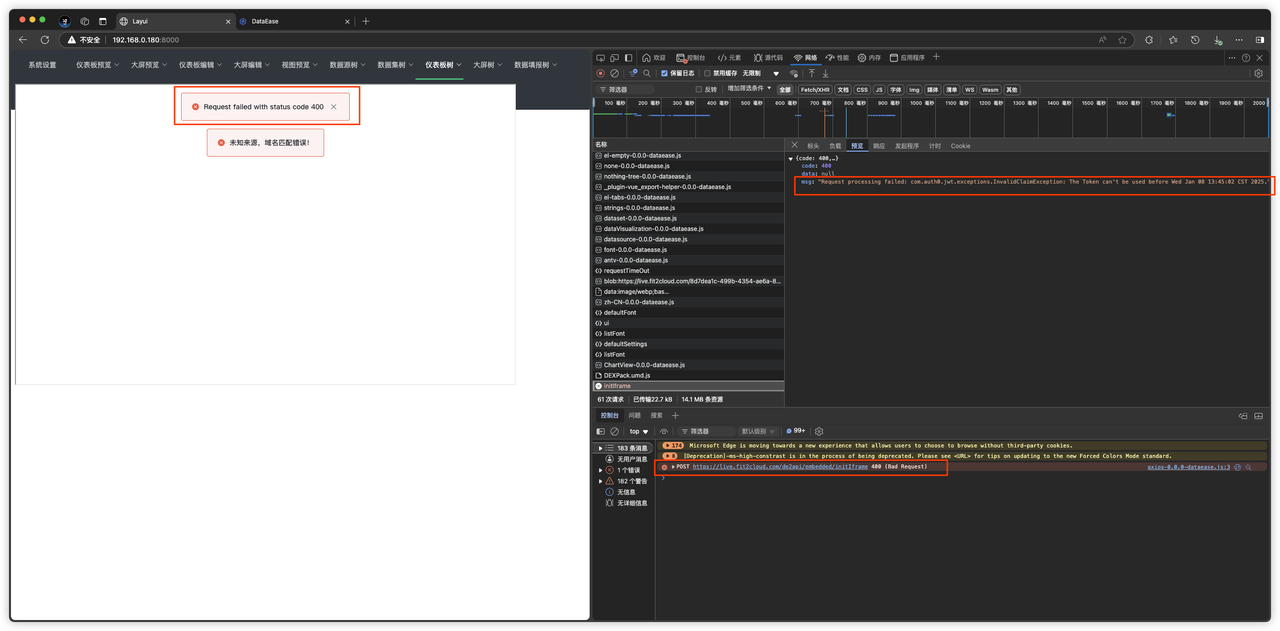Click the import HAR upload arrow

[812, 73]
